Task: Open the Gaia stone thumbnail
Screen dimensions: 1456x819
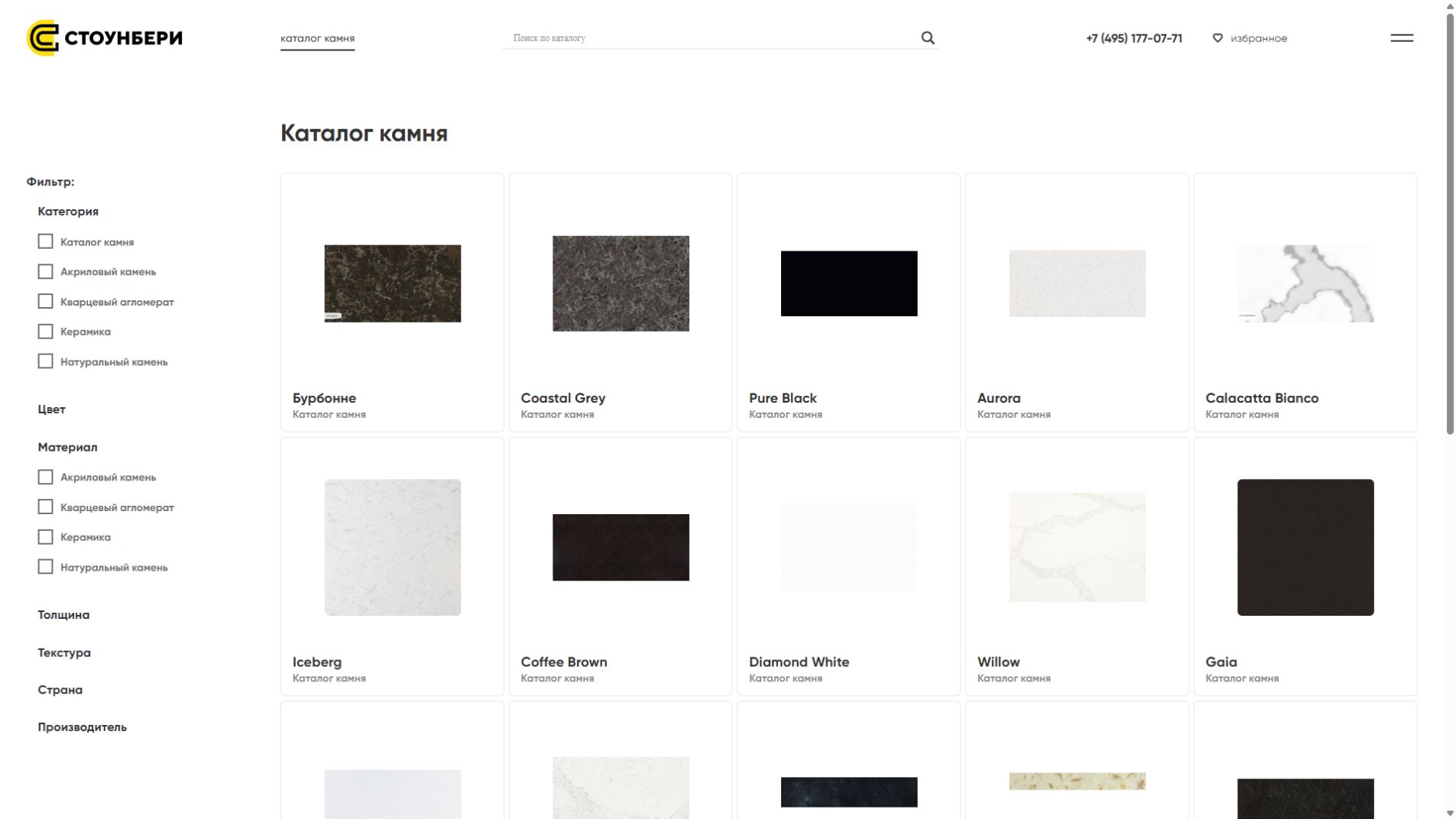Action: click(x=1305, y=547)
